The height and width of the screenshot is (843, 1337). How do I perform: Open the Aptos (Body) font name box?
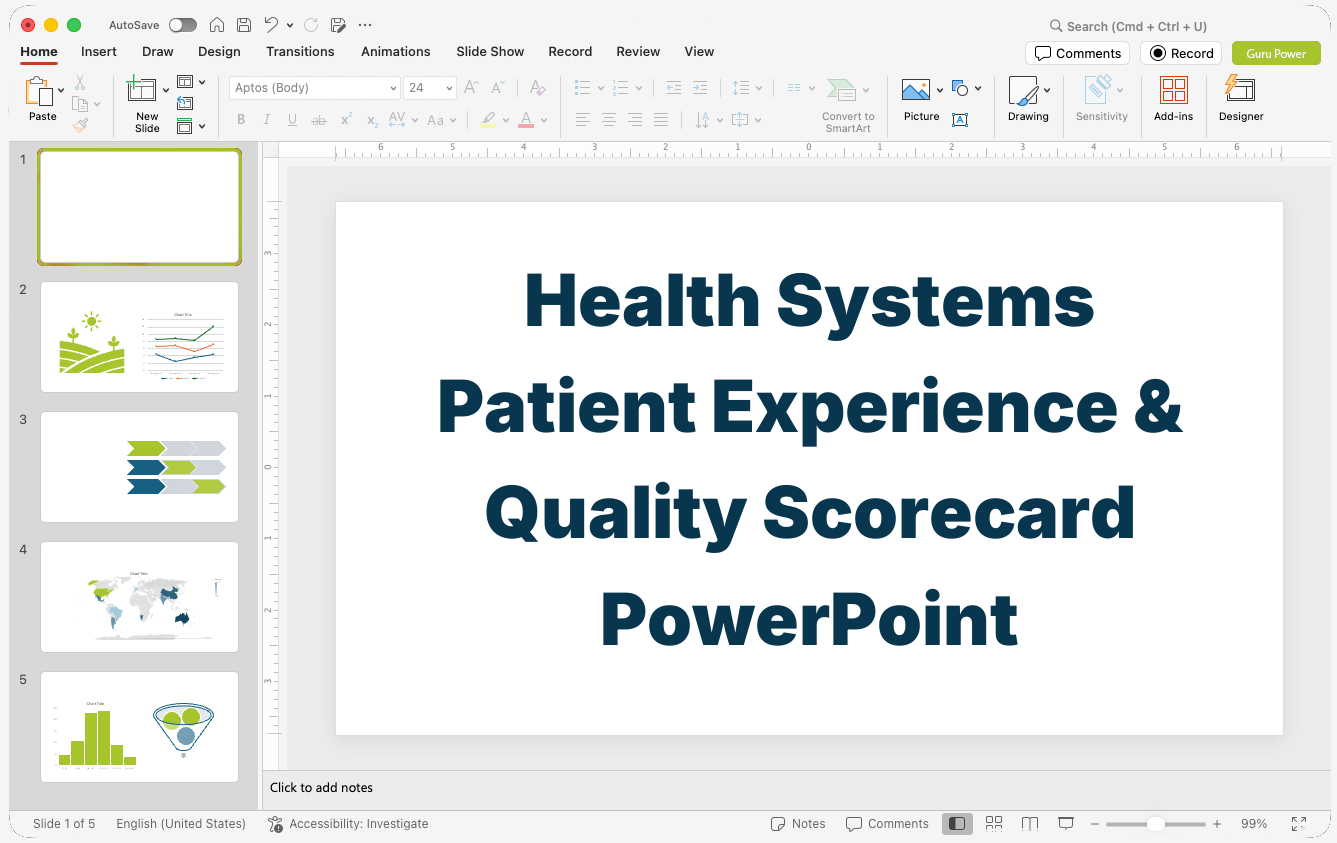(315, 88)
